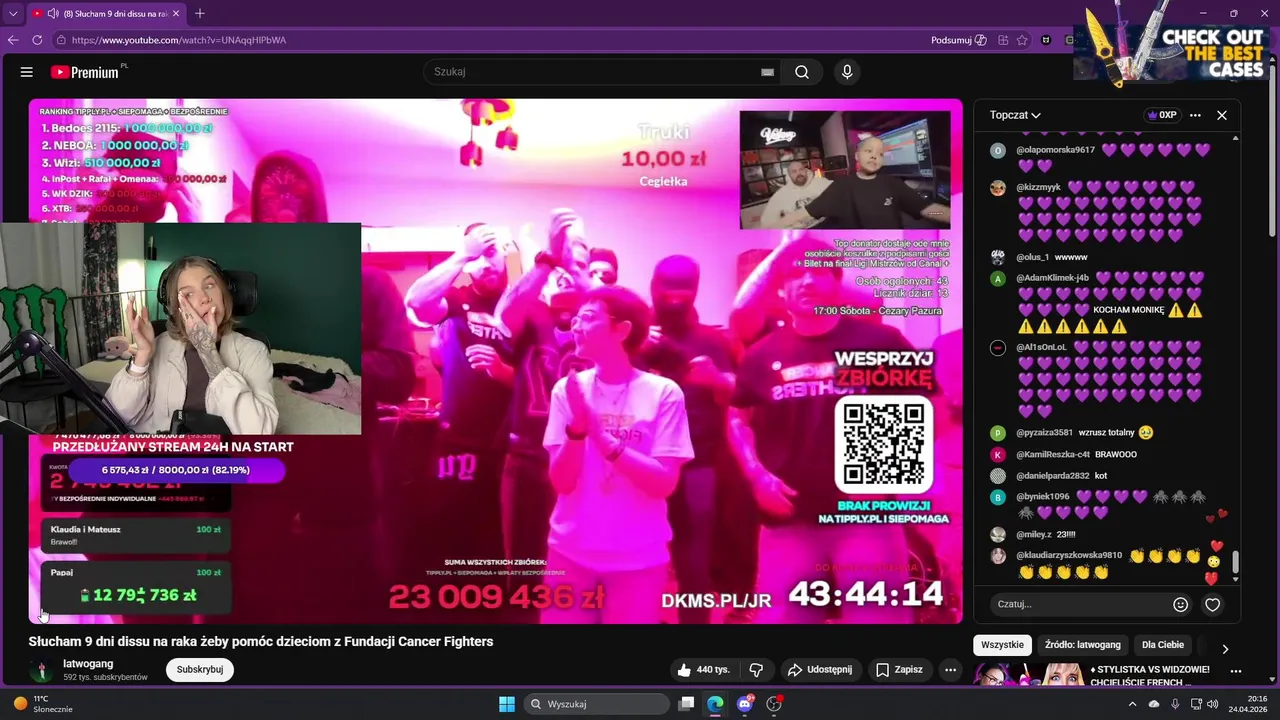Open the latwogang channel name link
Viewport: 1280px width, 720px height.
(88, 663)
